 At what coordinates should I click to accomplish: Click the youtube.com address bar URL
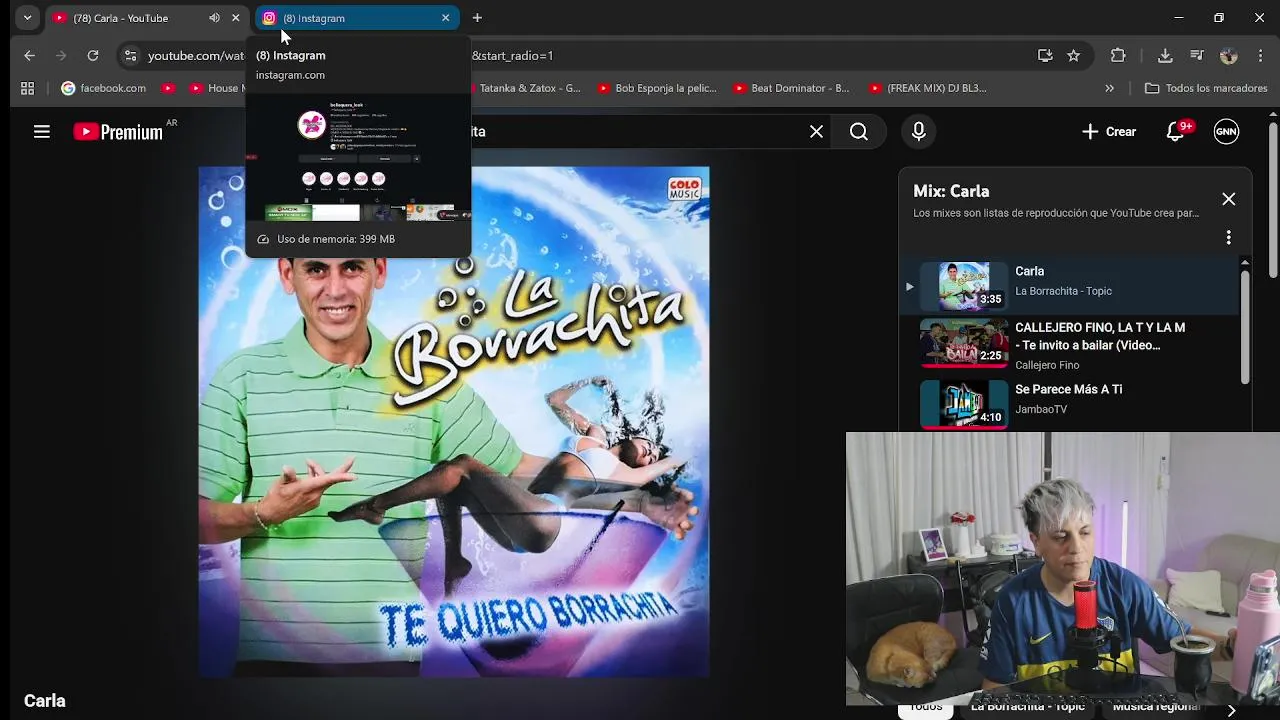[x=196, y=56]
